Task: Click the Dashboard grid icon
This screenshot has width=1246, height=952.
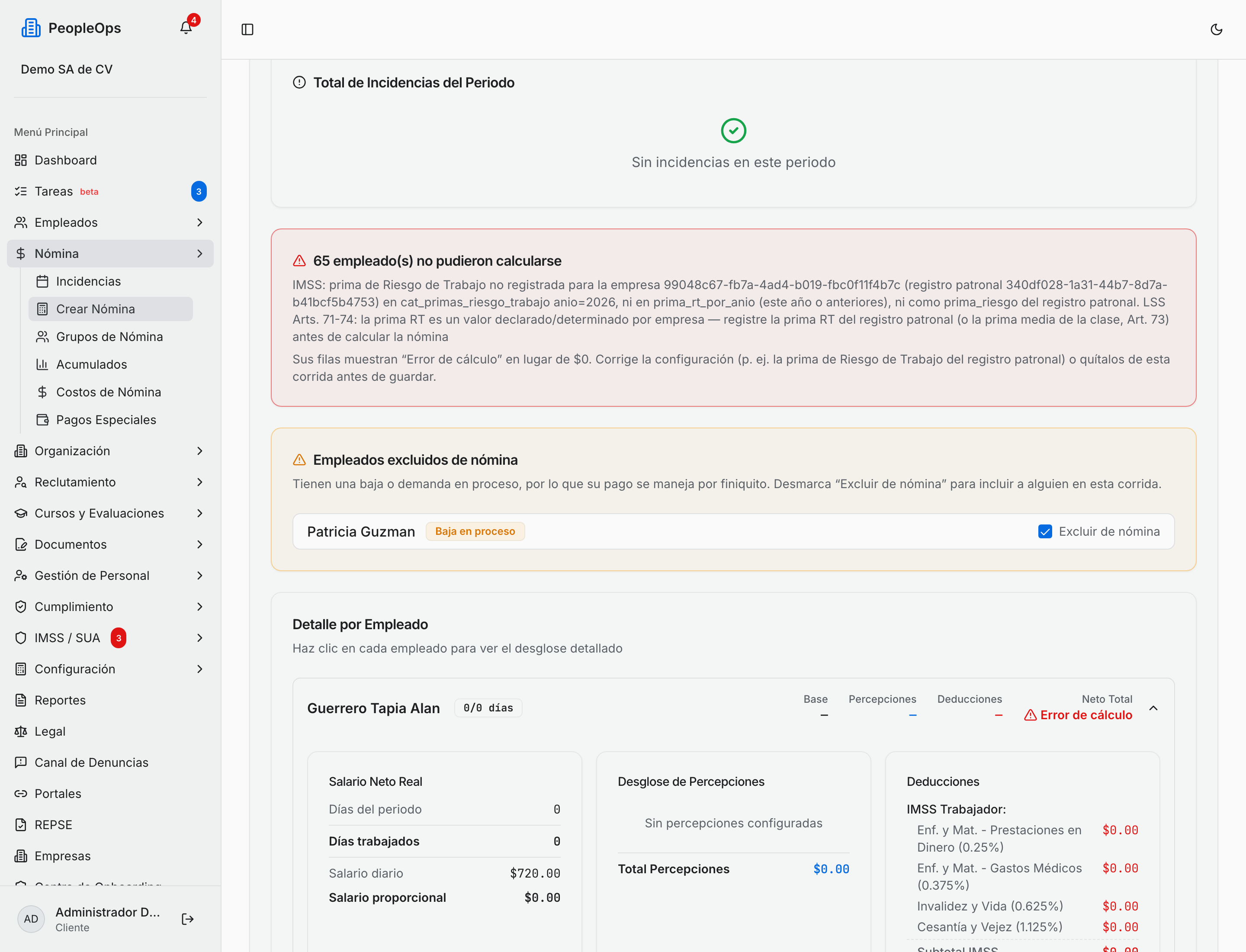Action: point(21,161)
